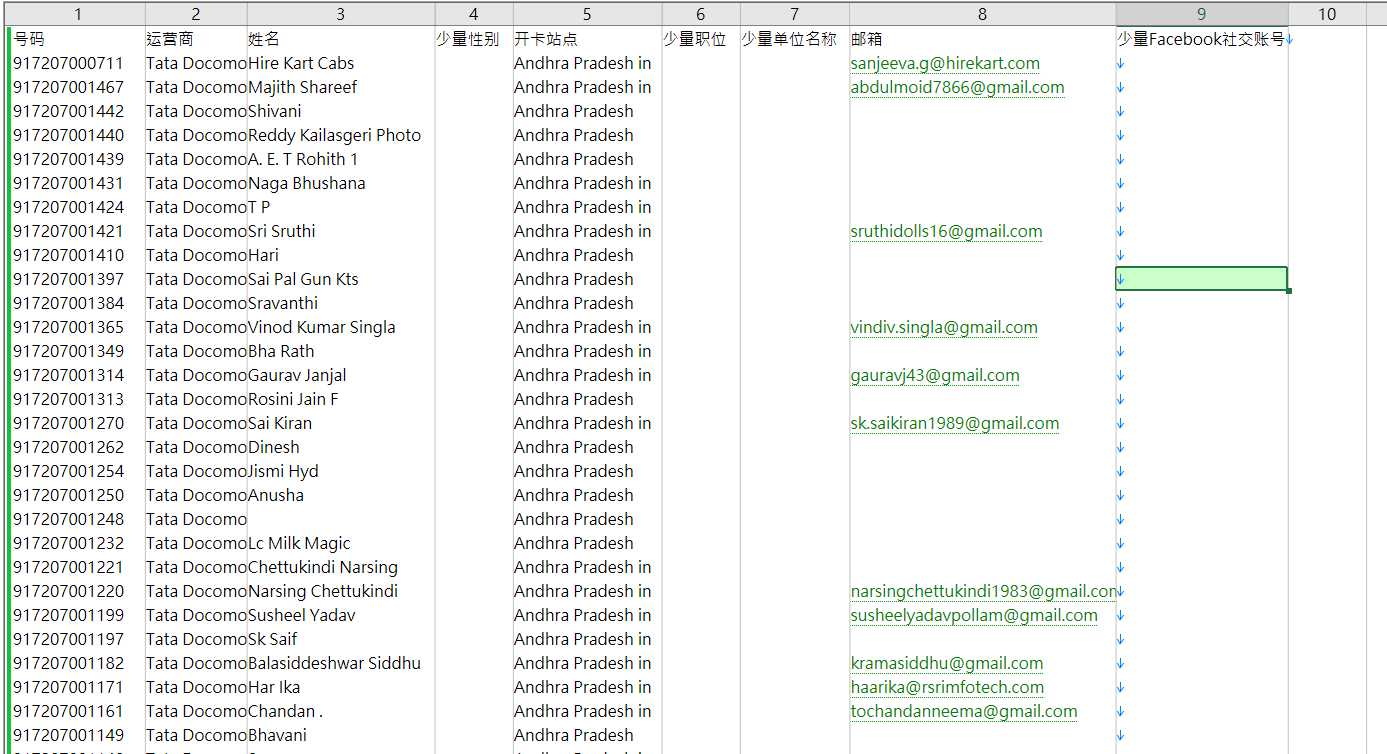Select the column 6 header
1387x754 pixels.
click(x=700, y=14)
